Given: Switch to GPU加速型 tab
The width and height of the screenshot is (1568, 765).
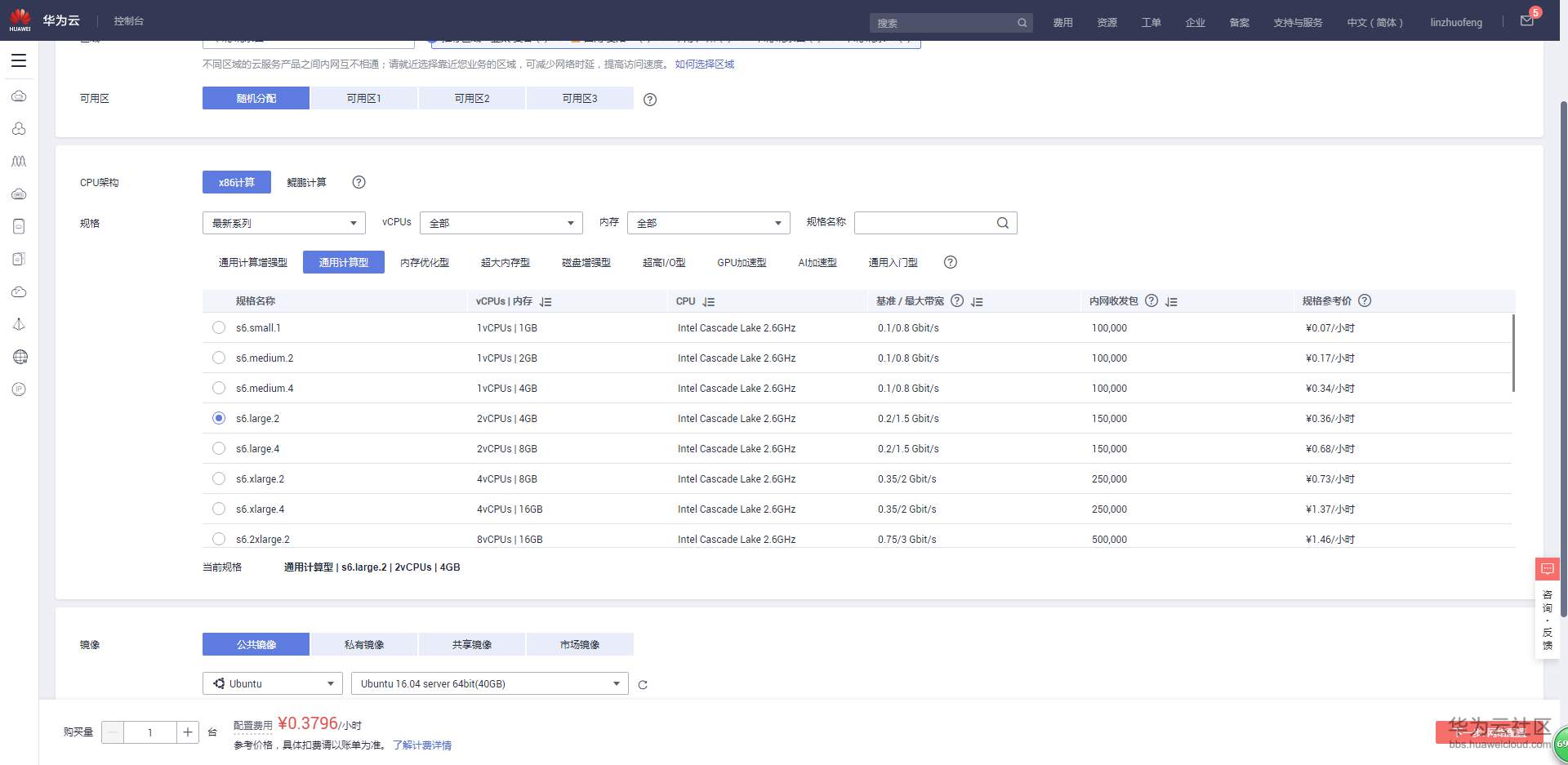Looking at the screenshot, I should click(742, 262).
